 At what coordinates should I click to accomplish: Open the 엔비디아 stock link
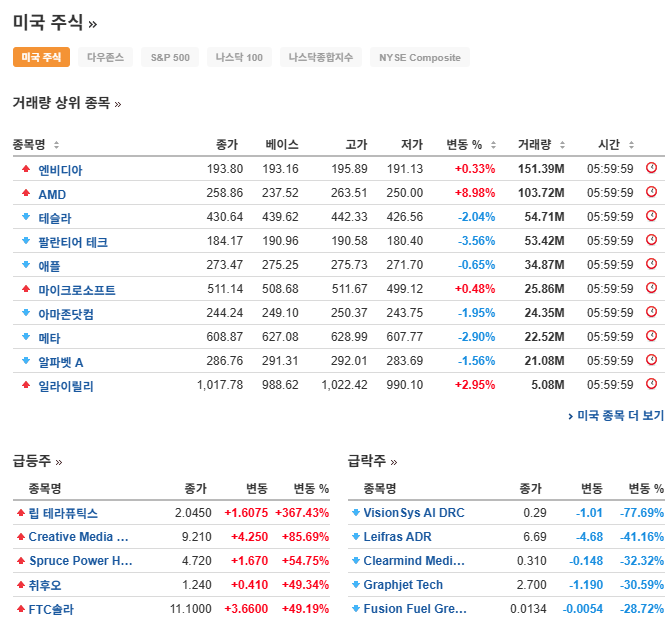(x=60, y=170)
